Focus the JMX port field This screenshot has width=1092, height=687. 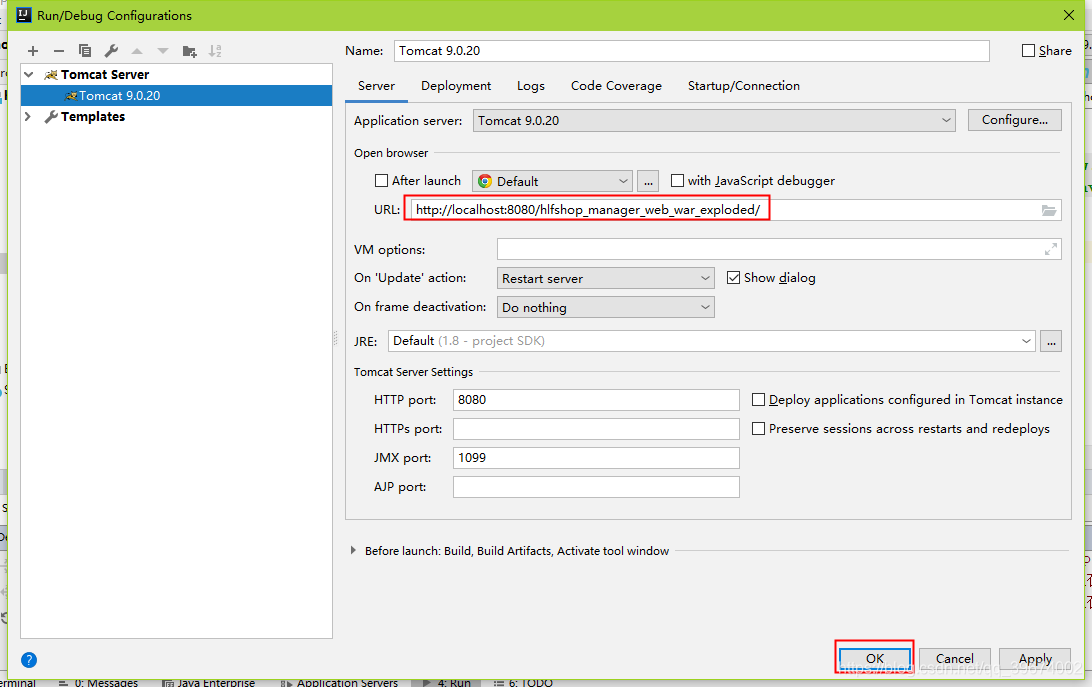pyautogui.click(x=596, y=458)
